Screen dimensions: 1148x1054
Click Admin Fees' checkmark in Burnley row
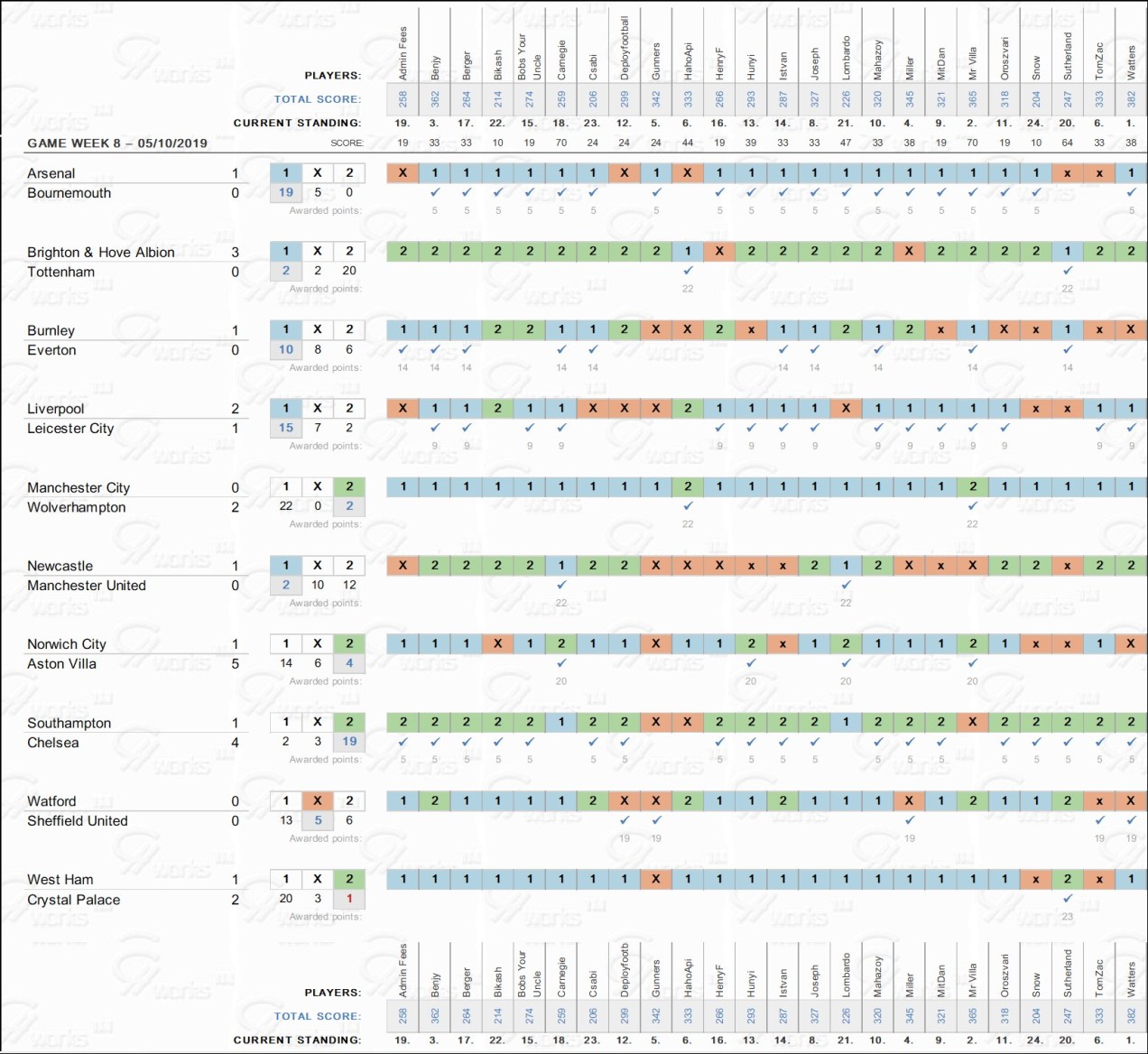click(403, 349)
